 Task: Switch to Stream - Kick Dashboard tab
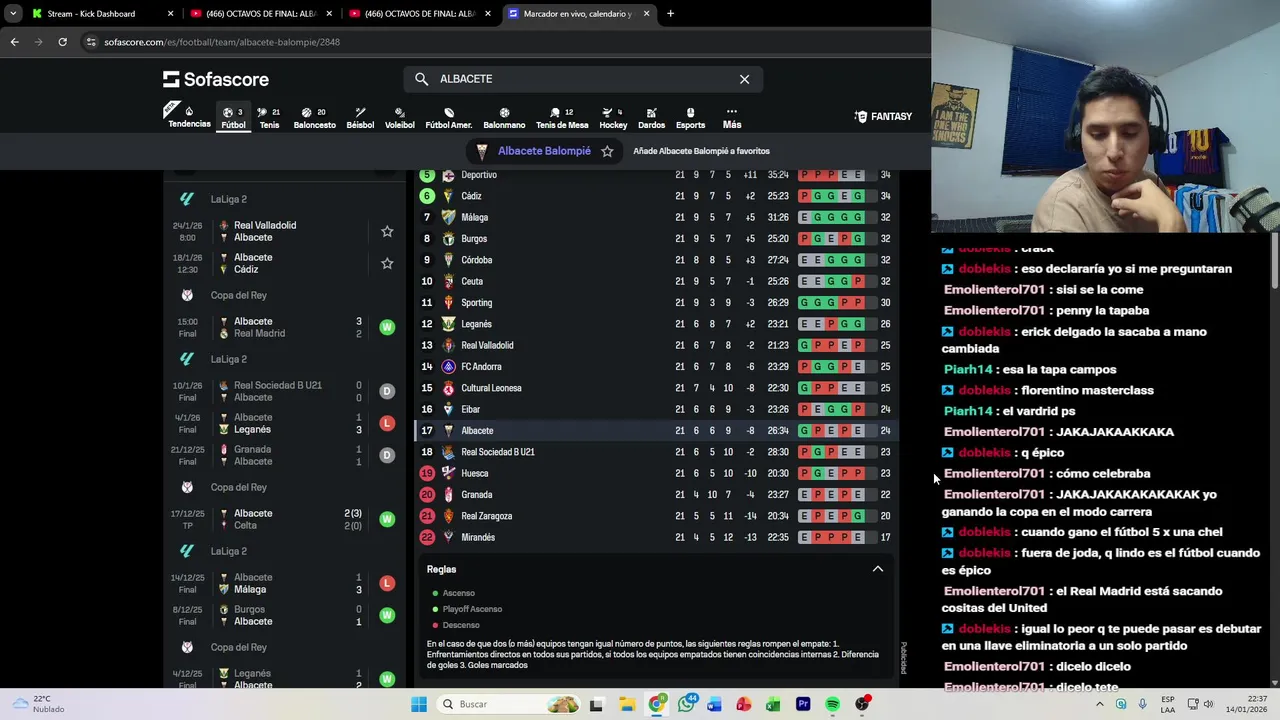[x=101, y=14]
